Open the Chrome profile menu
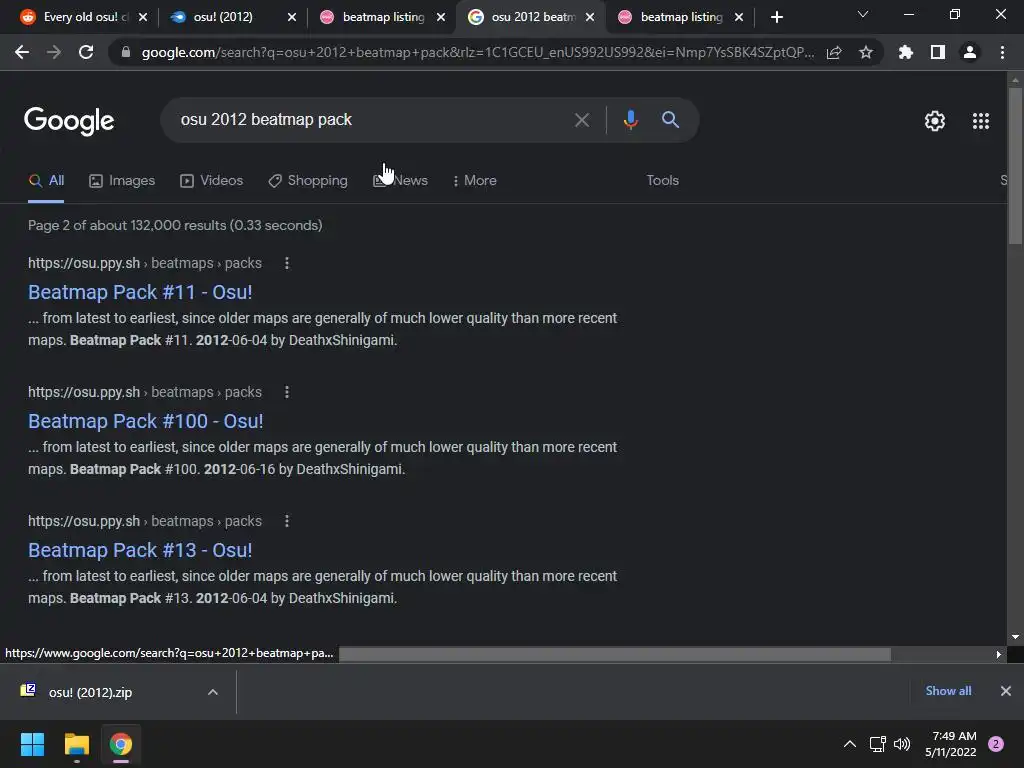Viewport: 1024px width, 768px height. (970, 52)
